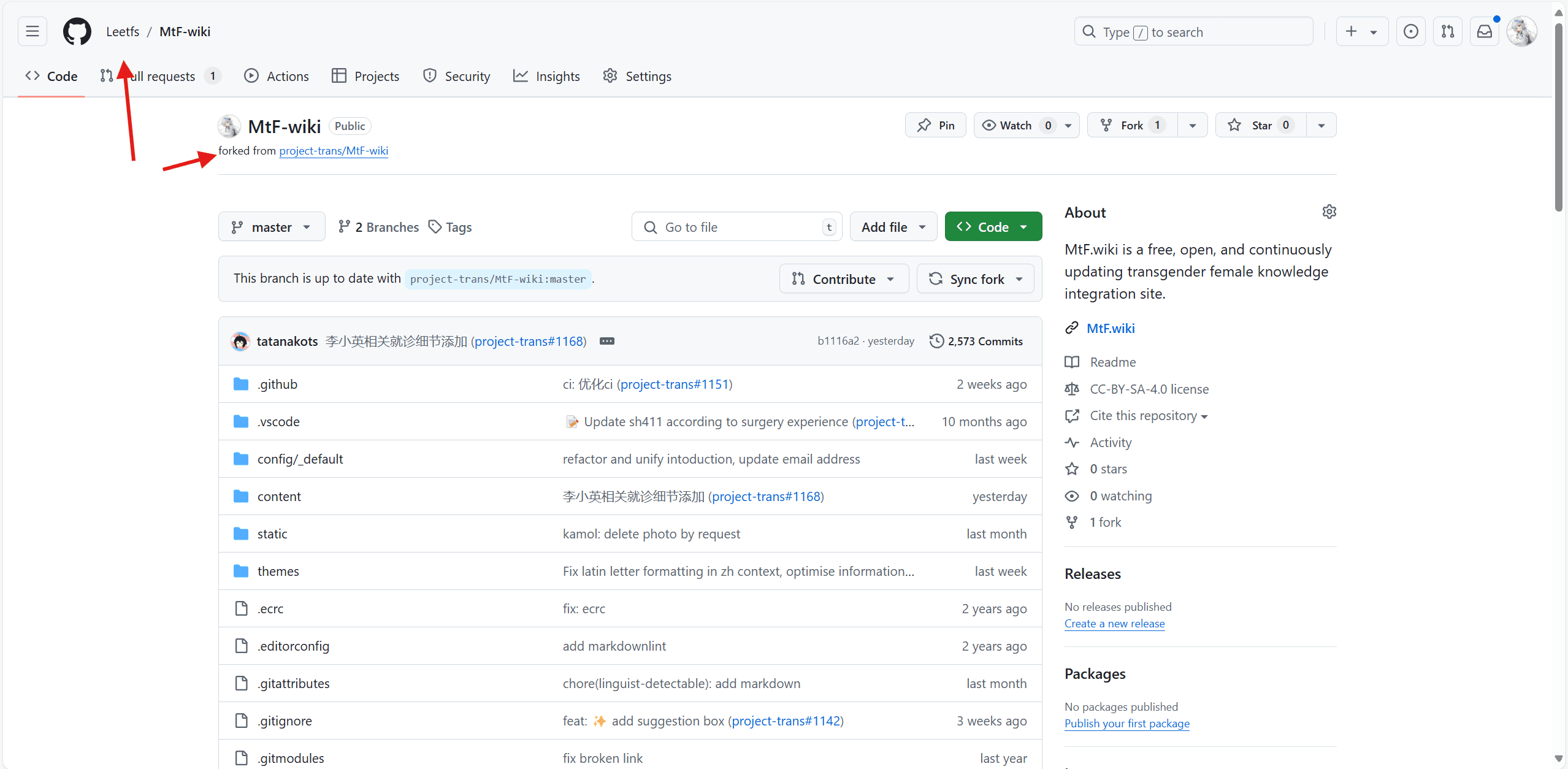The width and height of the screenshot is (1568, 769).
Task: Click the GitHub Octocat logo
Action: pyautogui.click(x=77, y=31)
